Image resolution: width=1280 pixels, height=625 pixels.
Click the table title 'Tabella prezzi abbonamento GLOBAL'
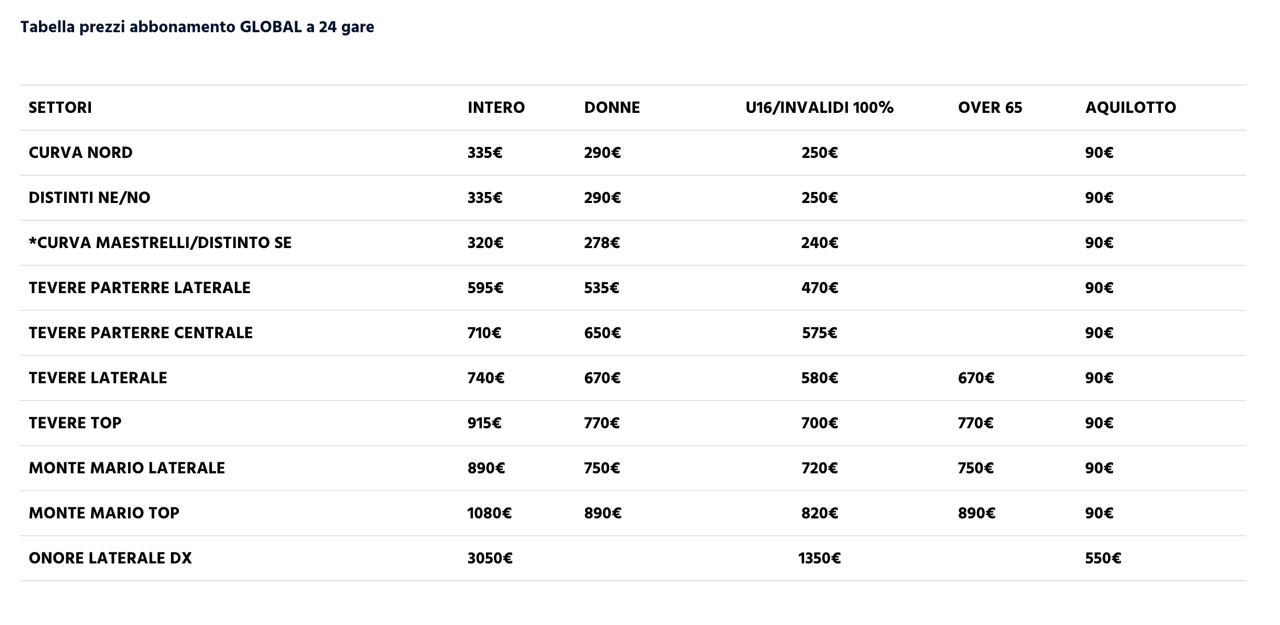(197, 27)
